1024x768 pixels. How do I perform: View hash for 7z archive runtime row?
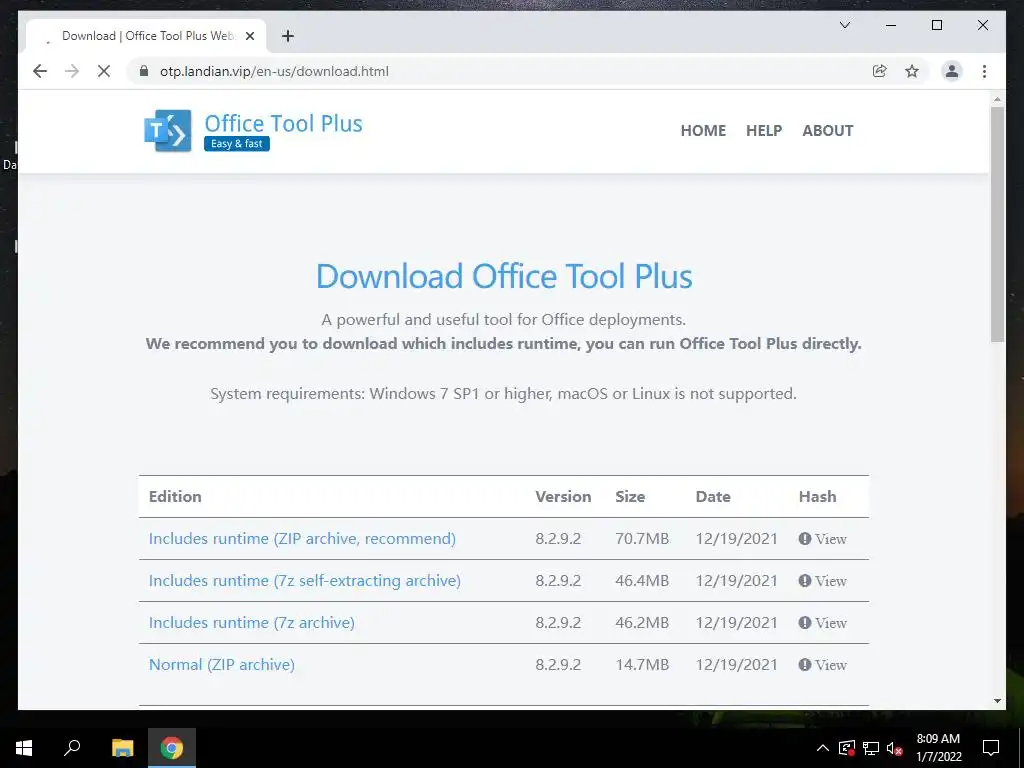[822, 622]
